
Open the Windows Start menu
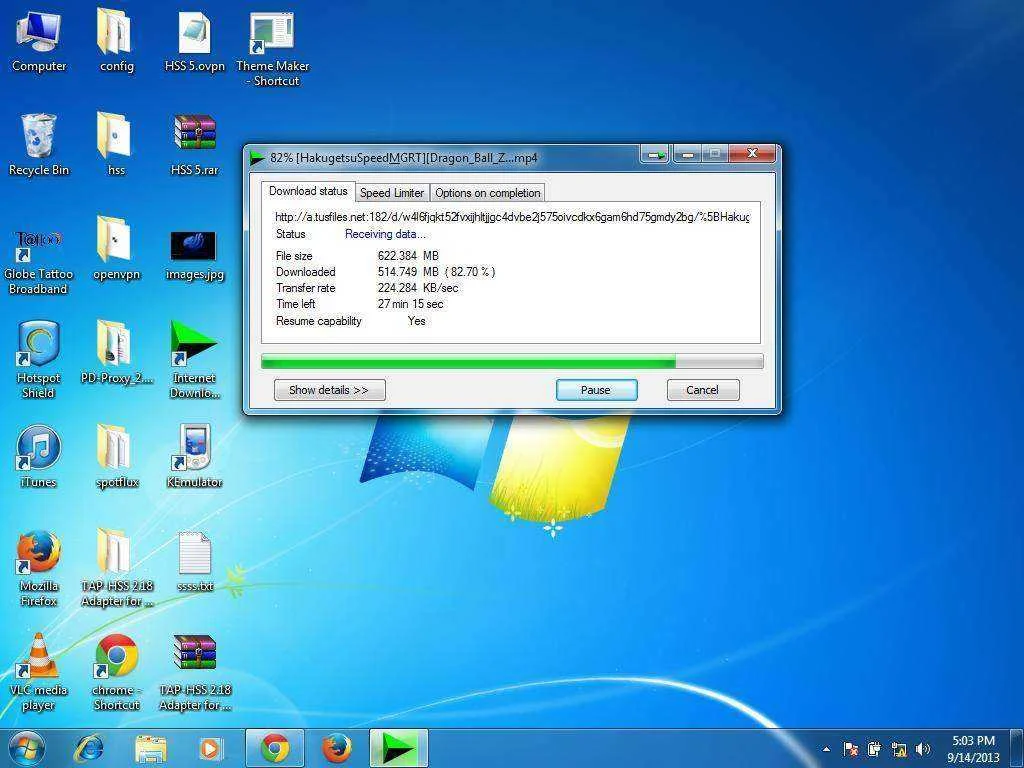pos(27,748)
